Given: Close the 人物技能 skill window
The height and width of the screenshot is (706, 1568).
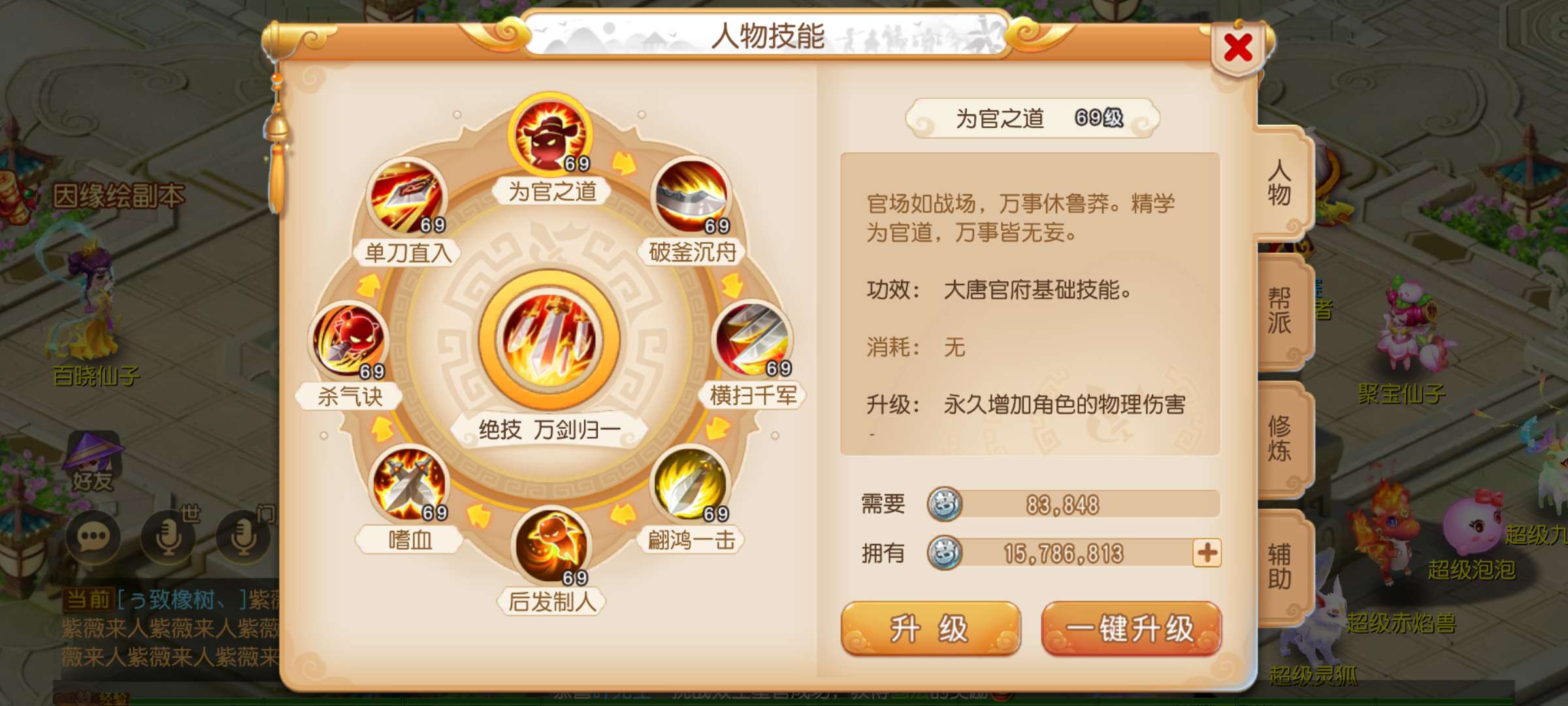Looking at the screenshot, I should tap(1237, 48).
